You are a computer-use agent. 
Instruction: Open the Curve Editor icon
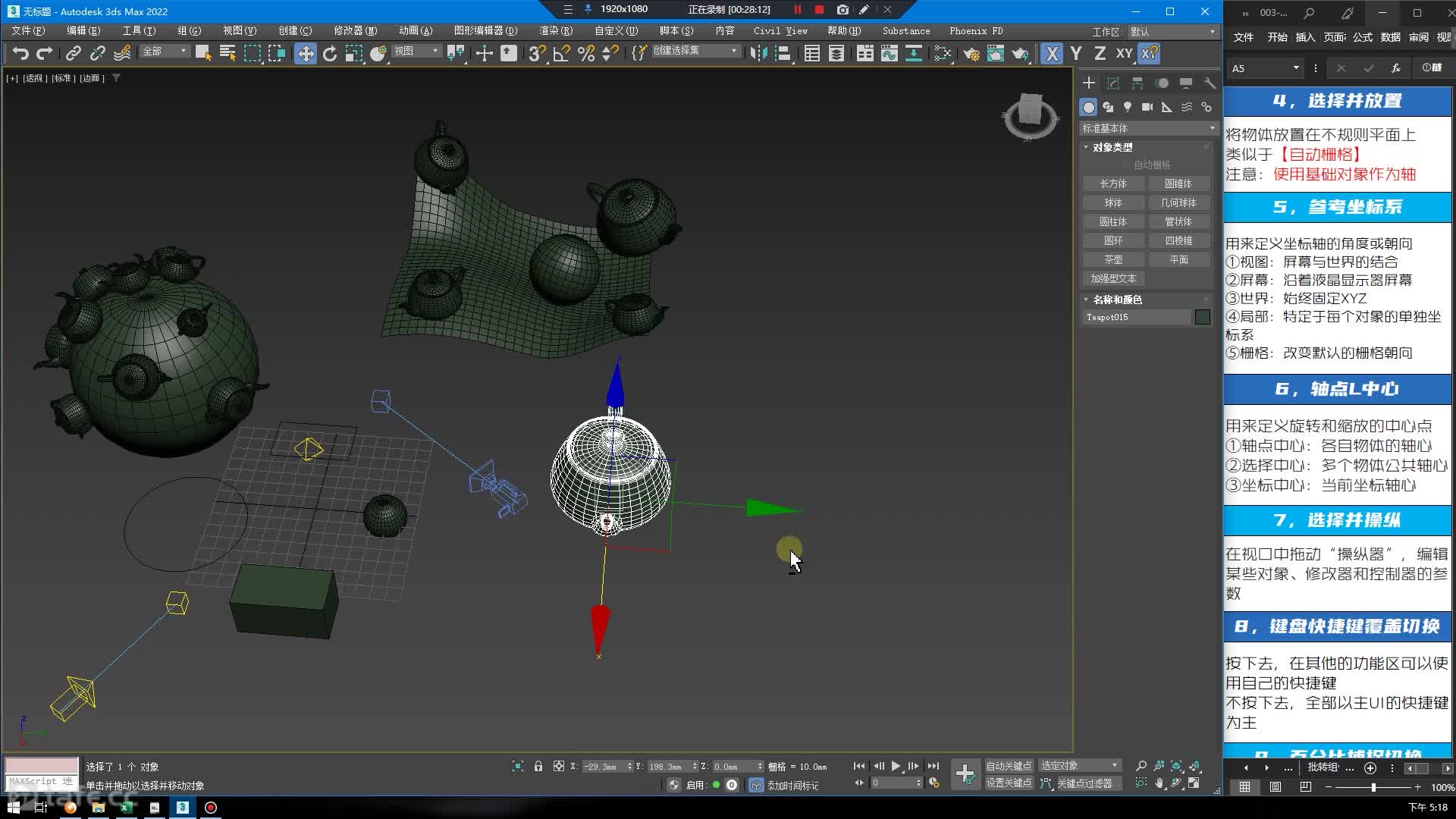889,53
